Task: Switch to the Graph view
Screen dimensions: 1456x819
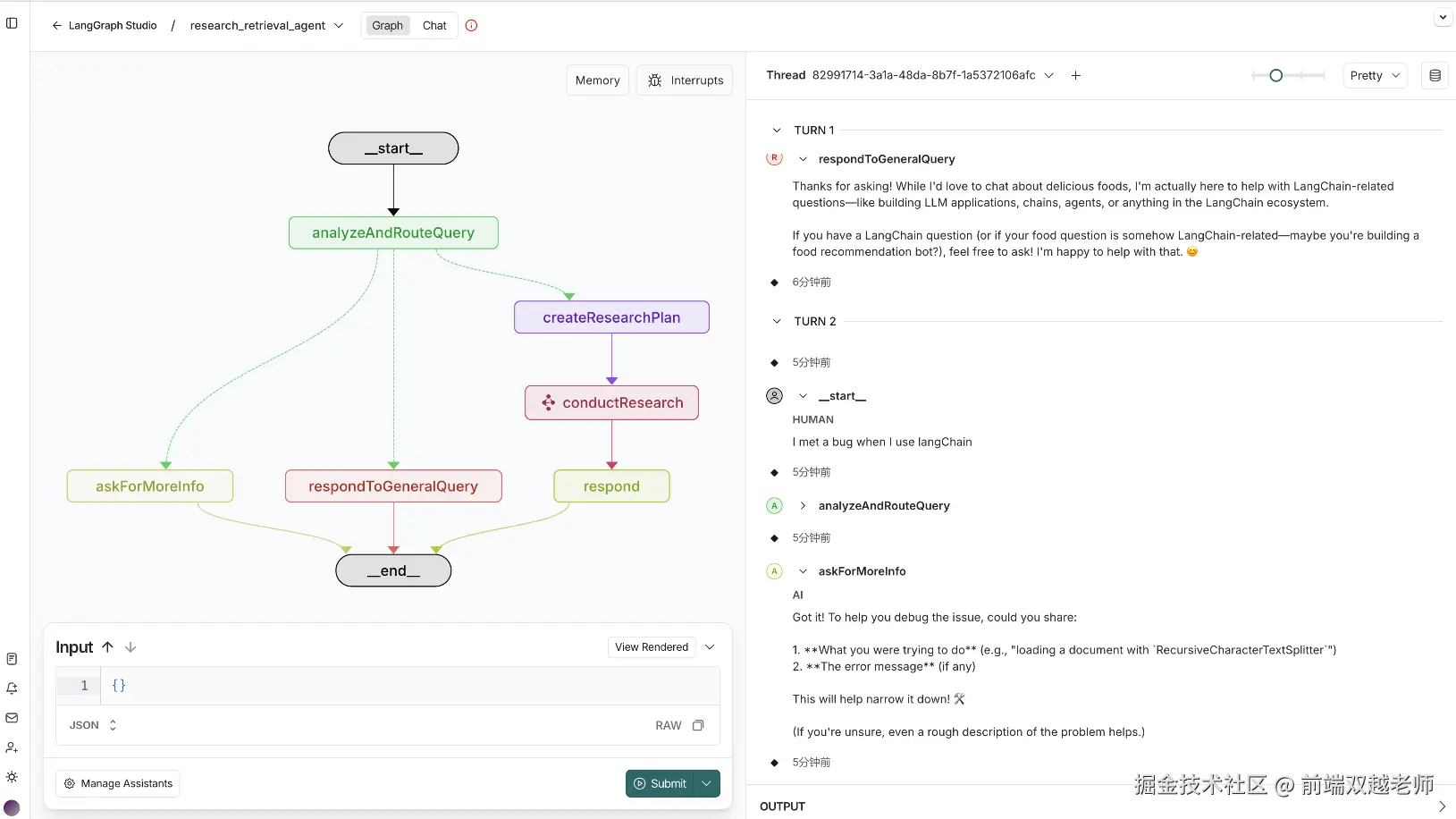Action: tap(387, 26)
